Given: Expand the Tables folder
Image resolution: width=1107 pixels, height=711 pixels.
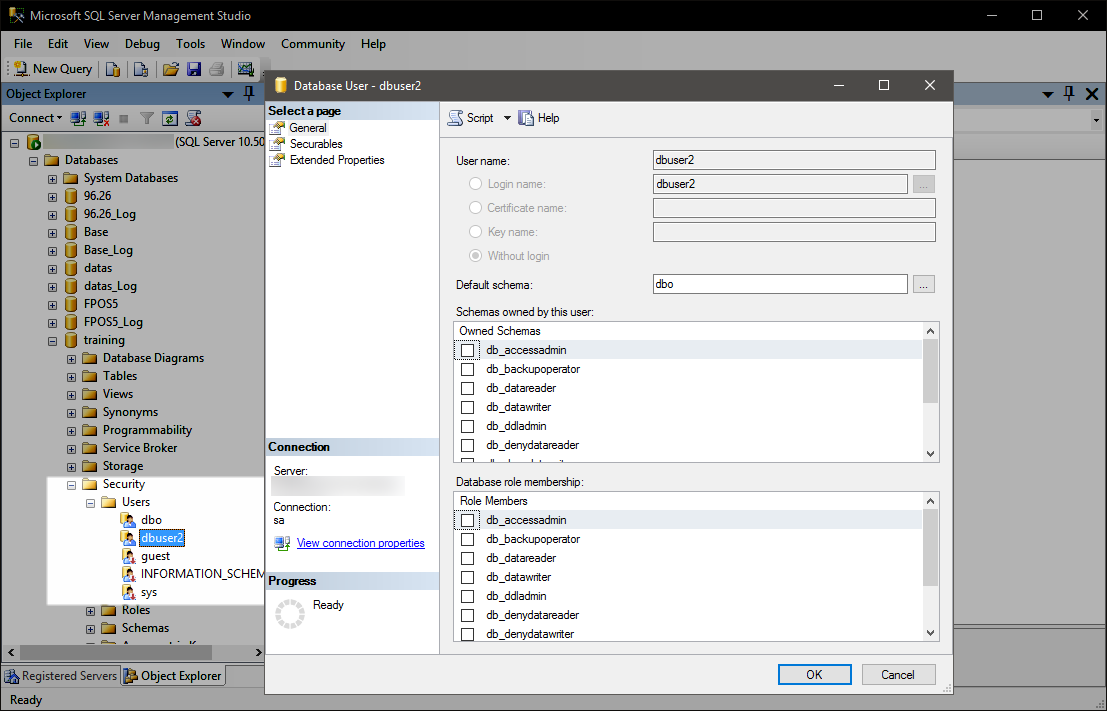Looking at the screenshot, I should (71, 377).
